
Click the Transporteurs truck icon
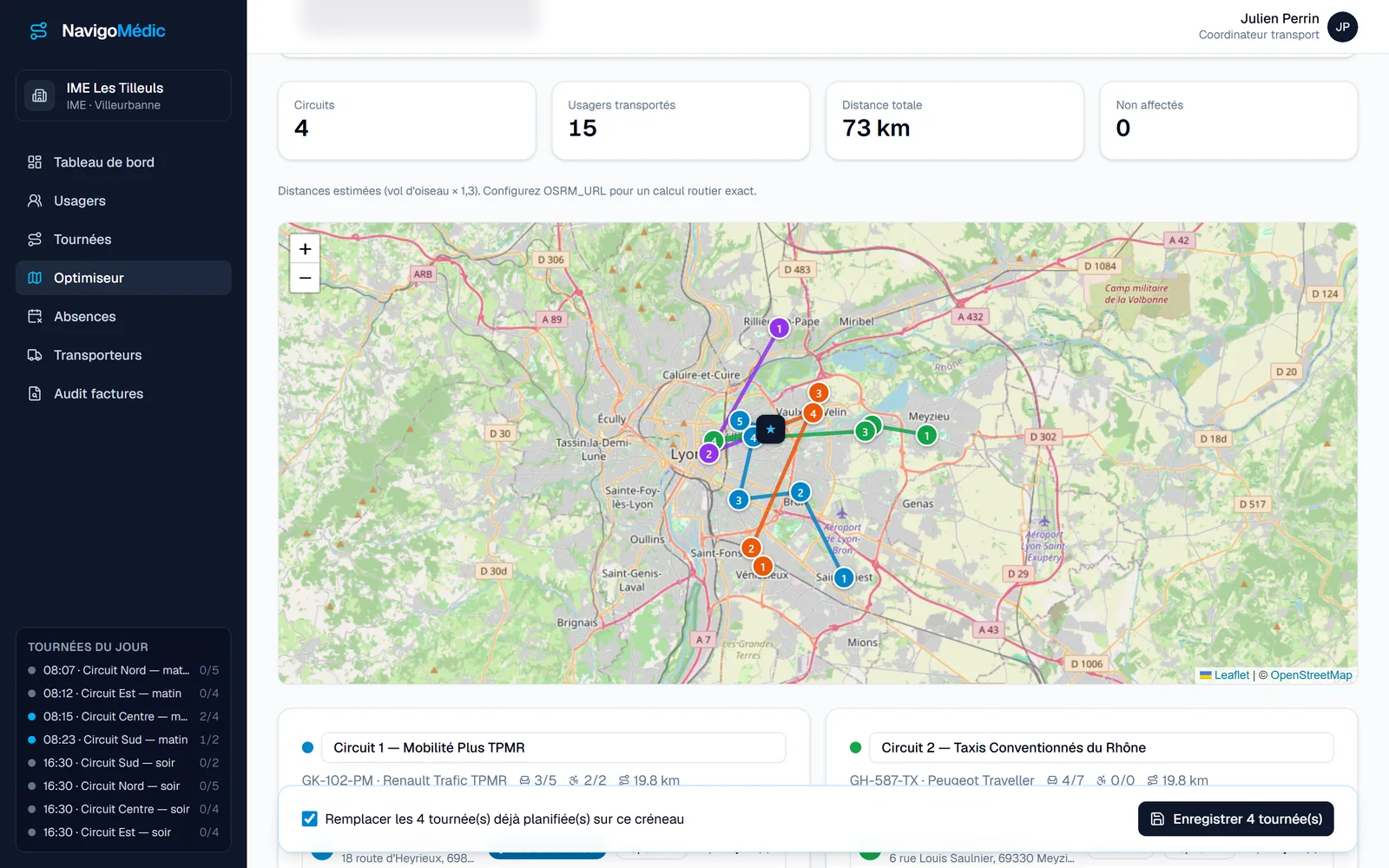pos(35,355)
